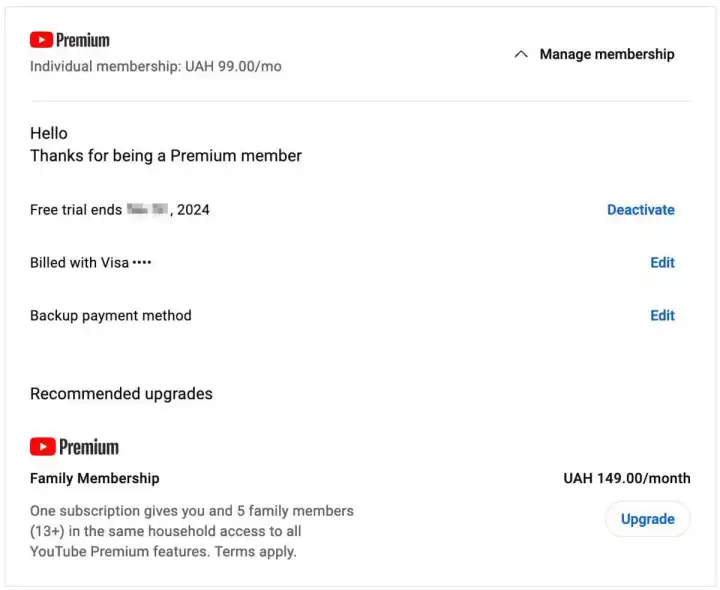Click the Hello greeting text

49,133
